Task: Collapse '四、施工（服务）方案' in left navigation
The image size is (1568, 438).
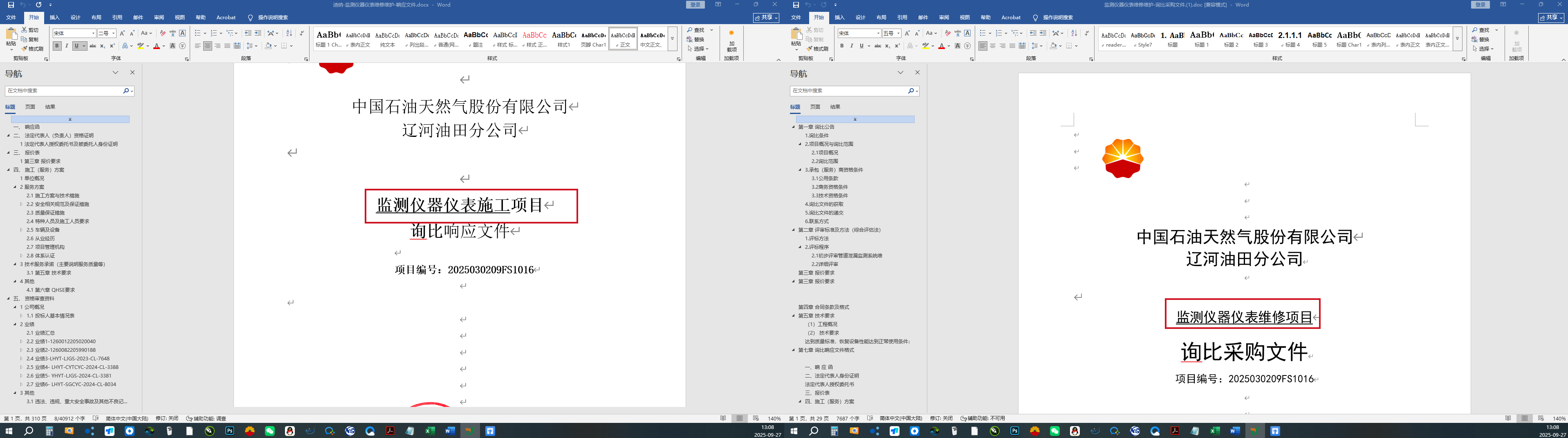Action: tap(9, 170)
